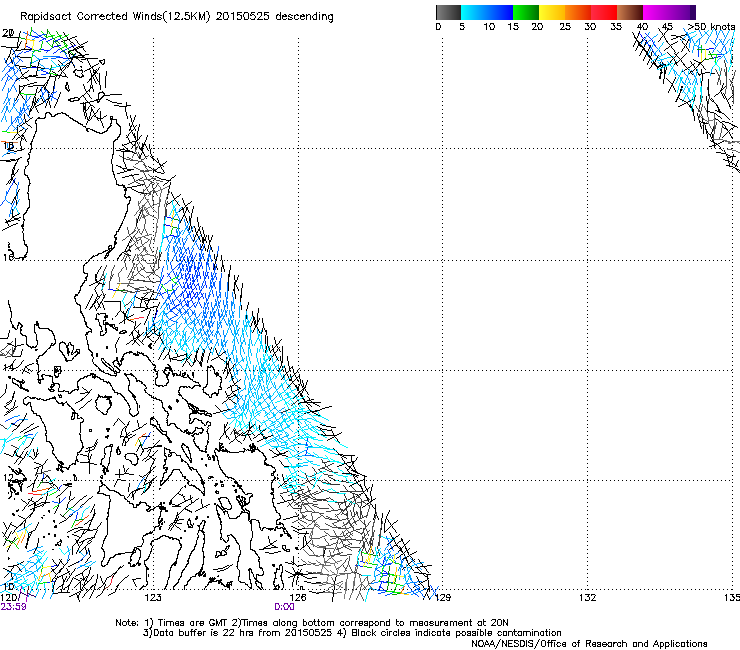
Task: Click the "Data buffer is 22 hrs" note line
Action: 352,633
